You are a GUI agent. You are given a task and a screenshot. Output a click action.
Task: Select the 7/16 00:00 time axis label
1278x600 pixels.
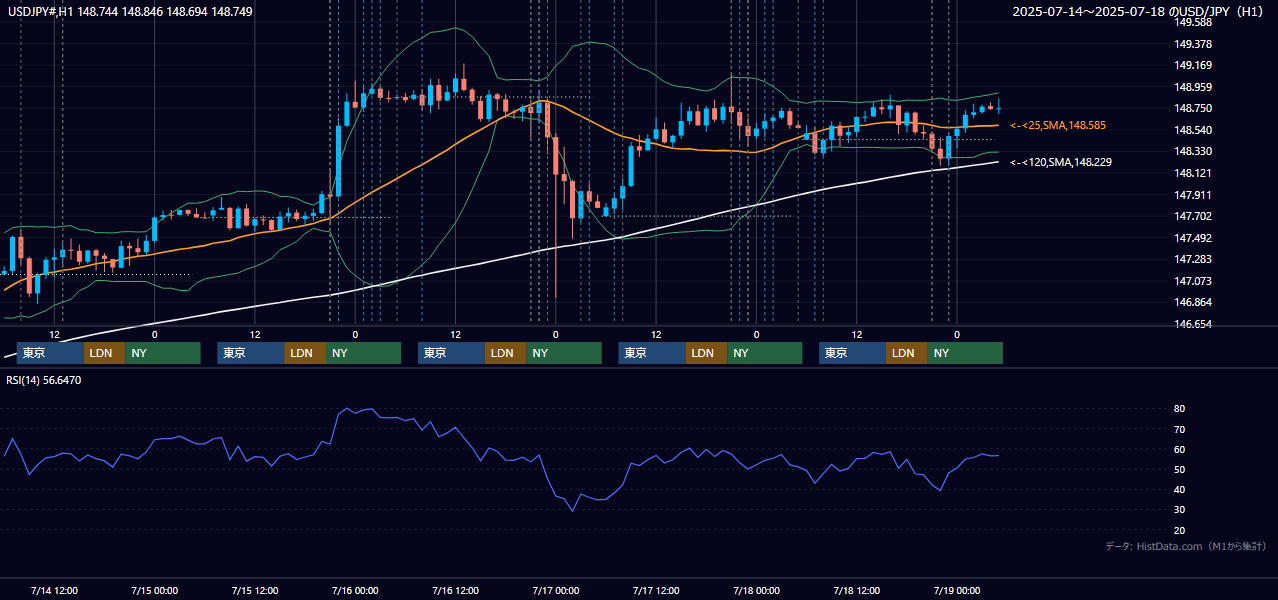[x=355, y=590]
